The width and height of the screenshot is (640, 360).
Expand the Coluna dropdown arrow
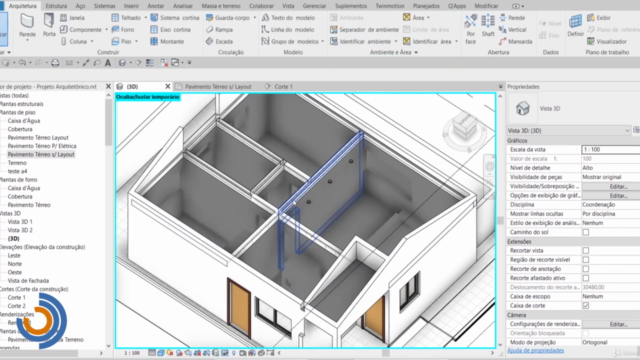pos(92,42)
